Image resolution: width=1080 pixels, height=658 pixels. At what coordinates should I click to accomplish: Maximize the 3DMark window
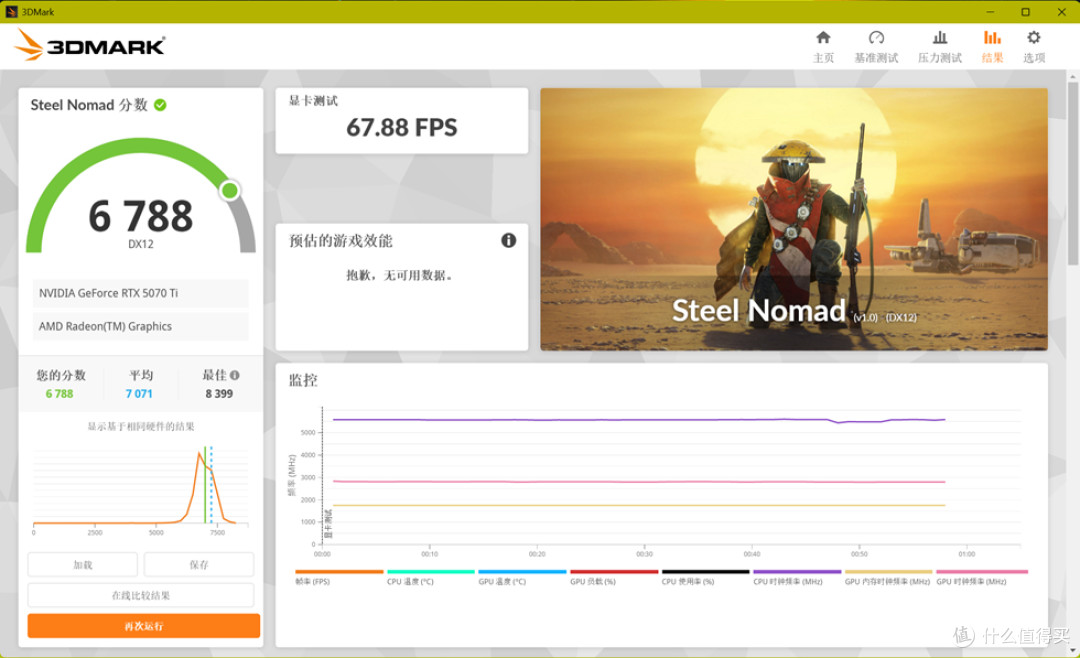click(1026, 12)
